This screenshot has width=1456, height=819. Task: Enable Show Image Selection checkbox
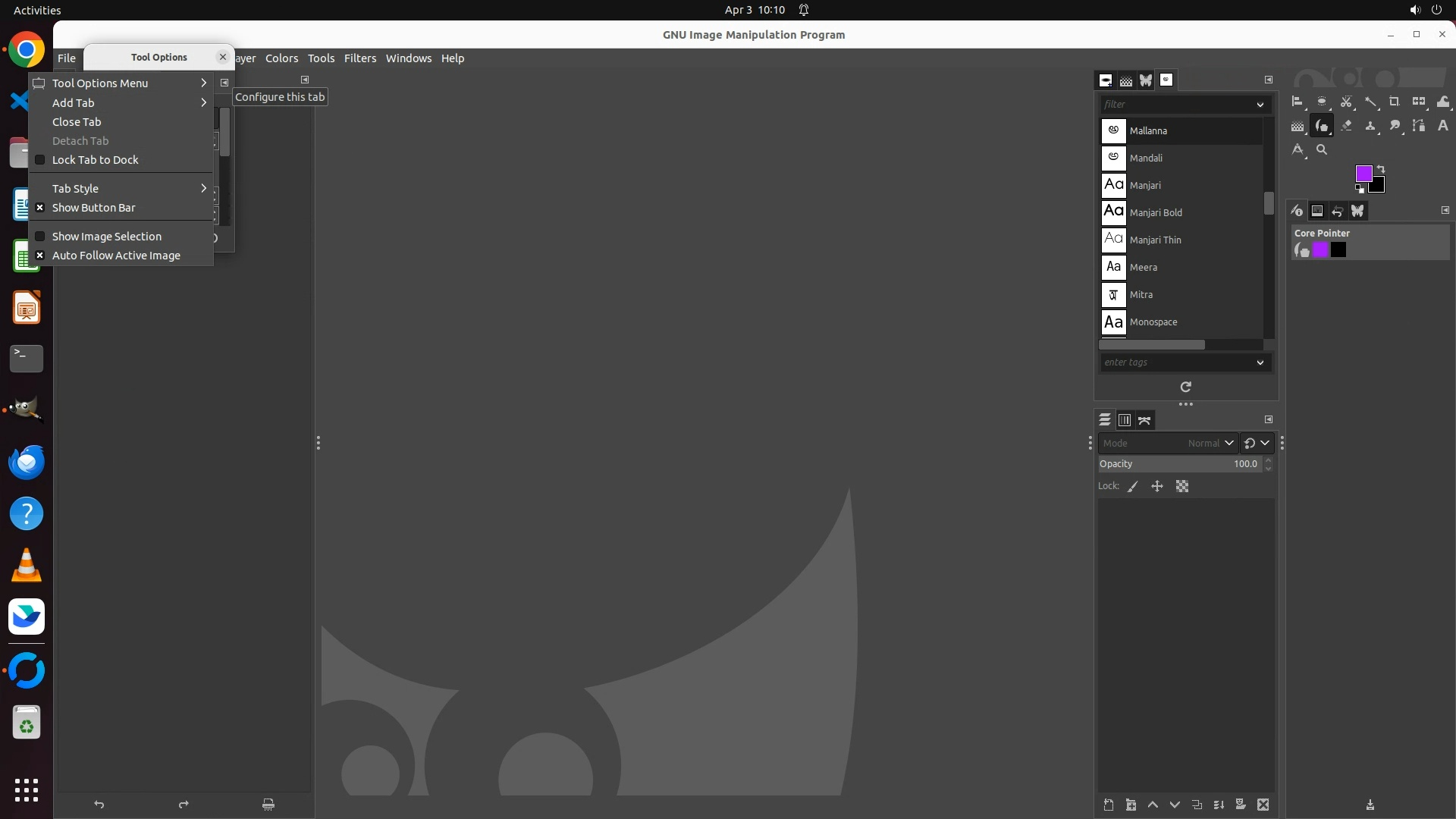pyautogui.click(x=40, y=237)
